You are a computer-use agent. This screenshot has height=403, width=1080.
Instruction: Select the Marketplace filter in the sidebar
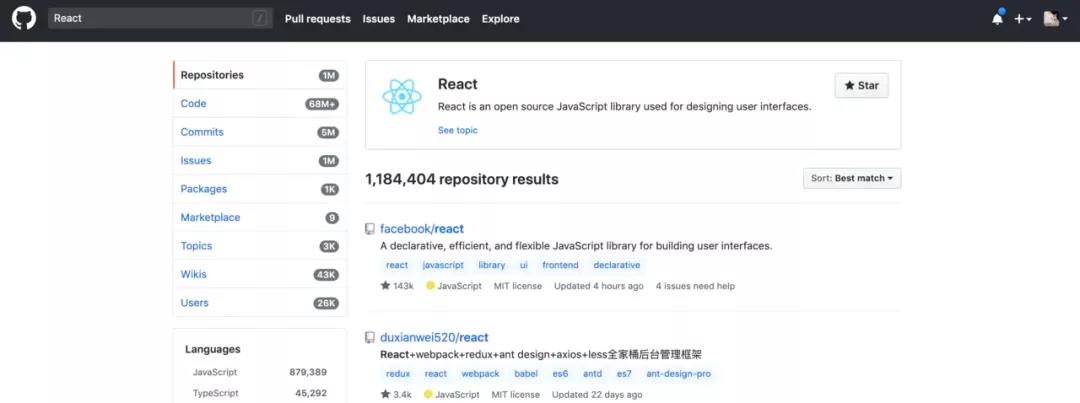pos(260,217)
